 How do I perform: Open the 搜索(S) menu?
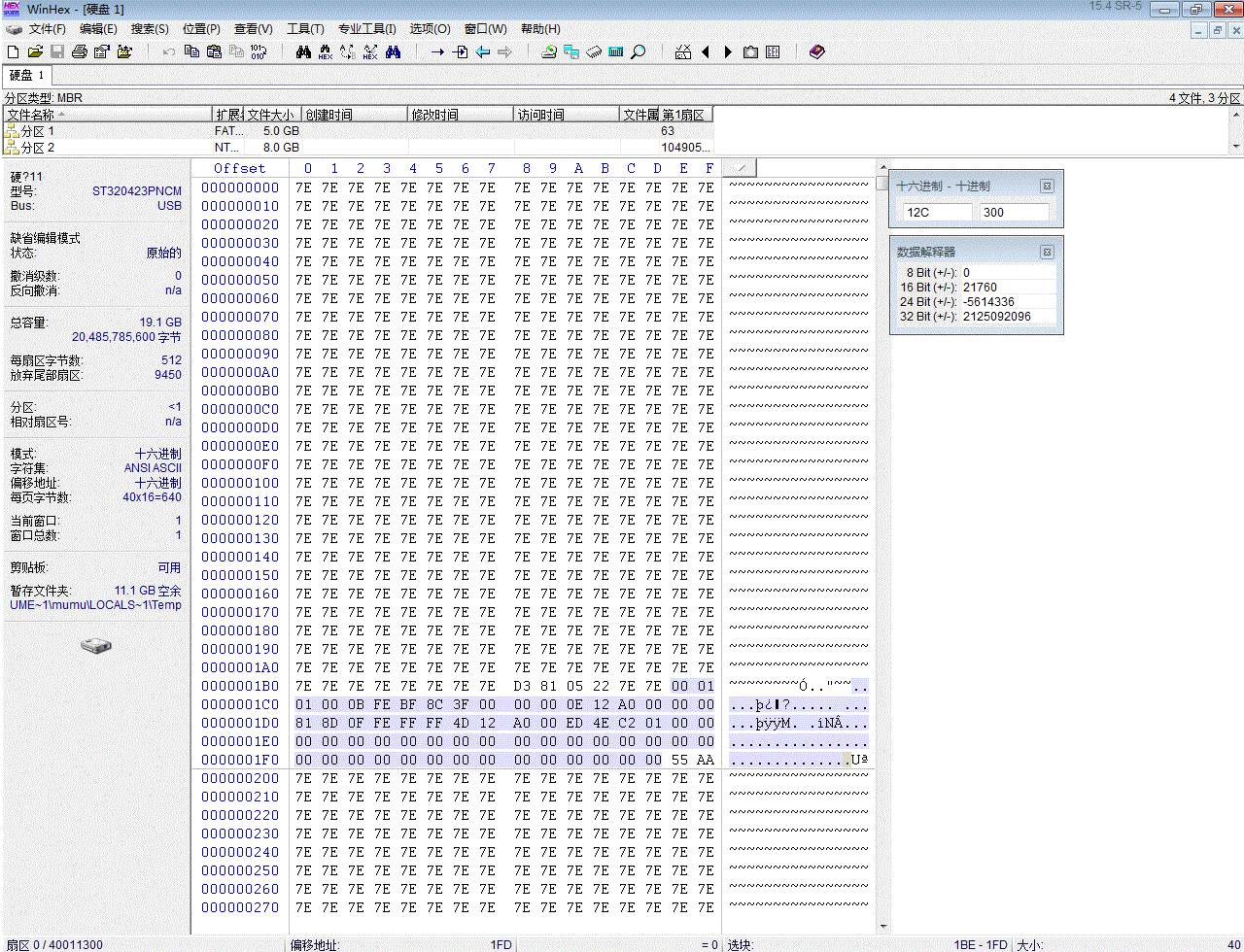pyautogui.click(x=150, y=29)
